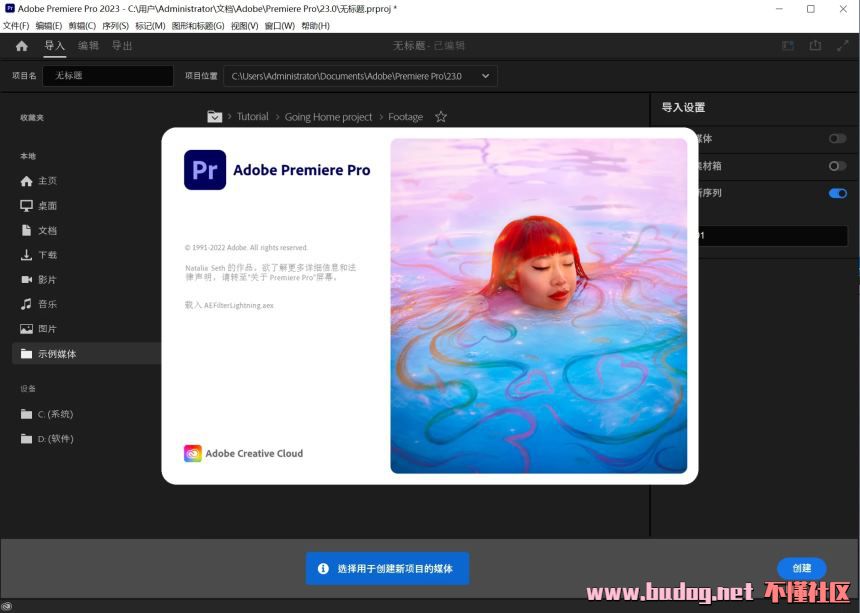Select 文档 label in the sidebar
The height and width of the screenshot is (613, 860).
47,230
